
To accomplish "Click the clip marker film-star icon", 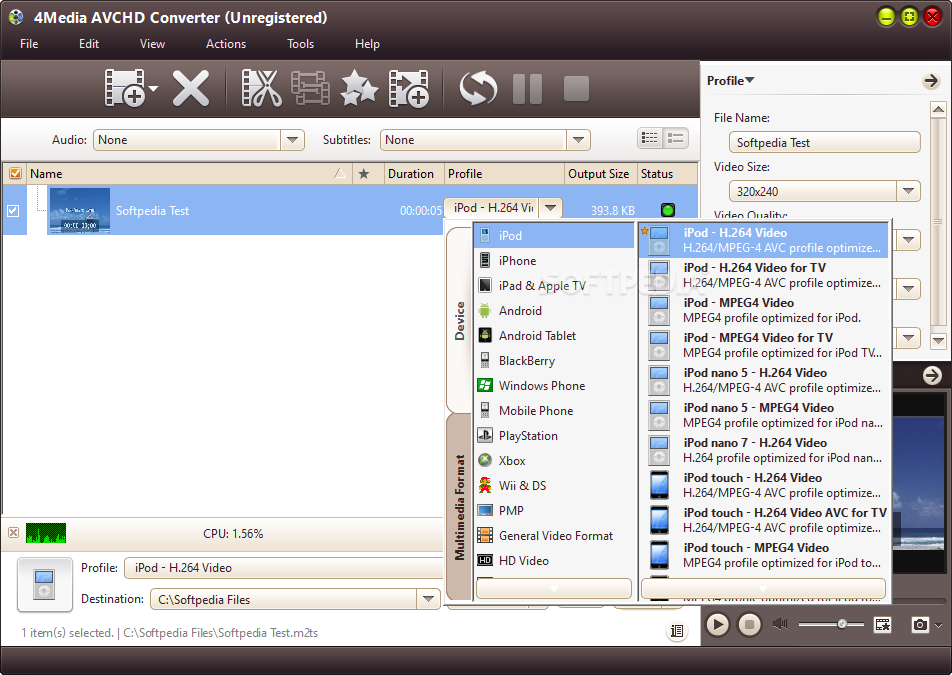I will 882,624.
